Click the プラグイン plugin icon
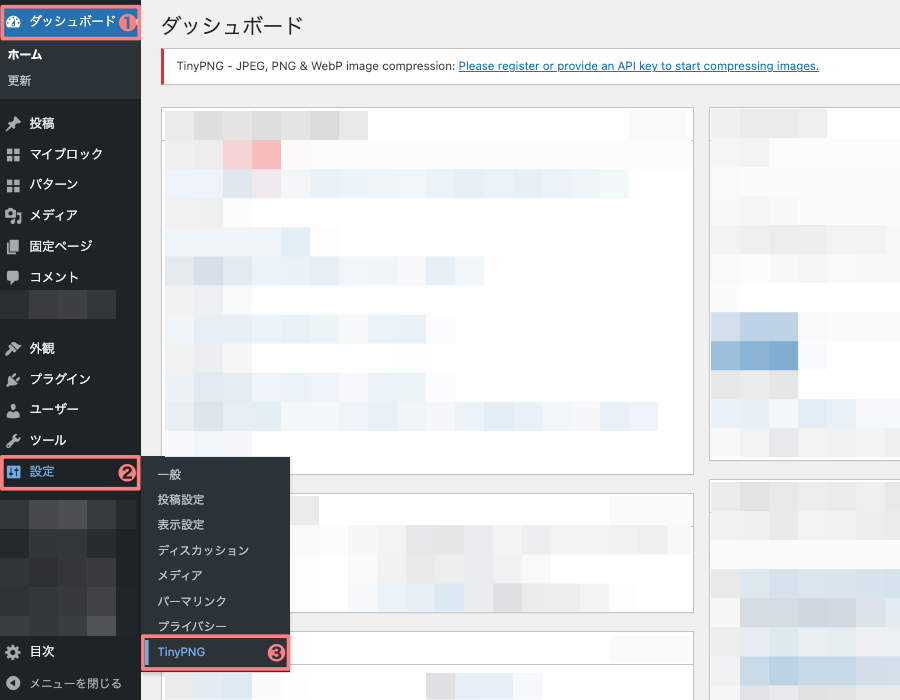Screen dimensions: 900x700 pos(14,378)
